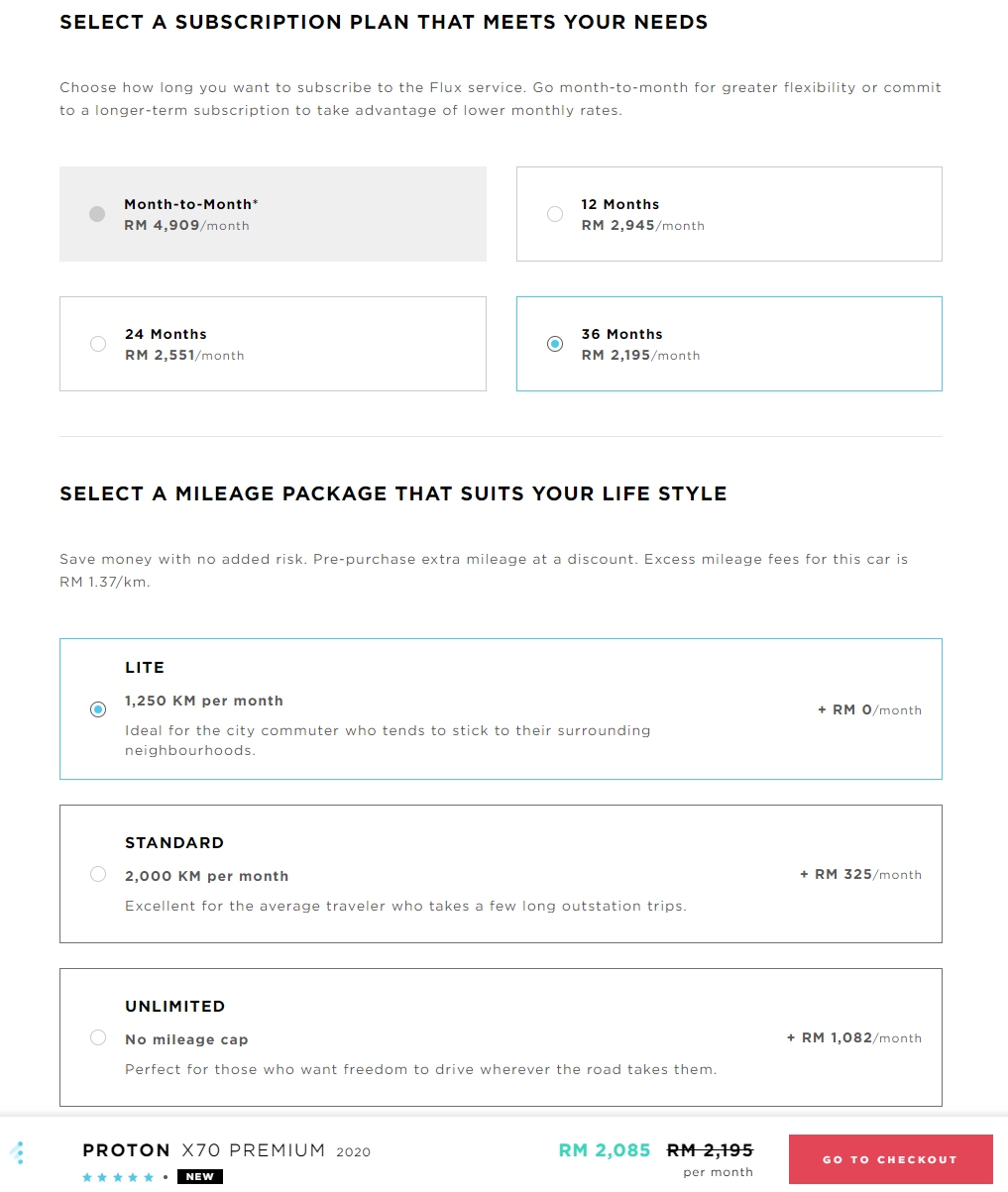Click the + RM 0/month price label
Screen dimensions: 1008x1192
tap(869, 710)
